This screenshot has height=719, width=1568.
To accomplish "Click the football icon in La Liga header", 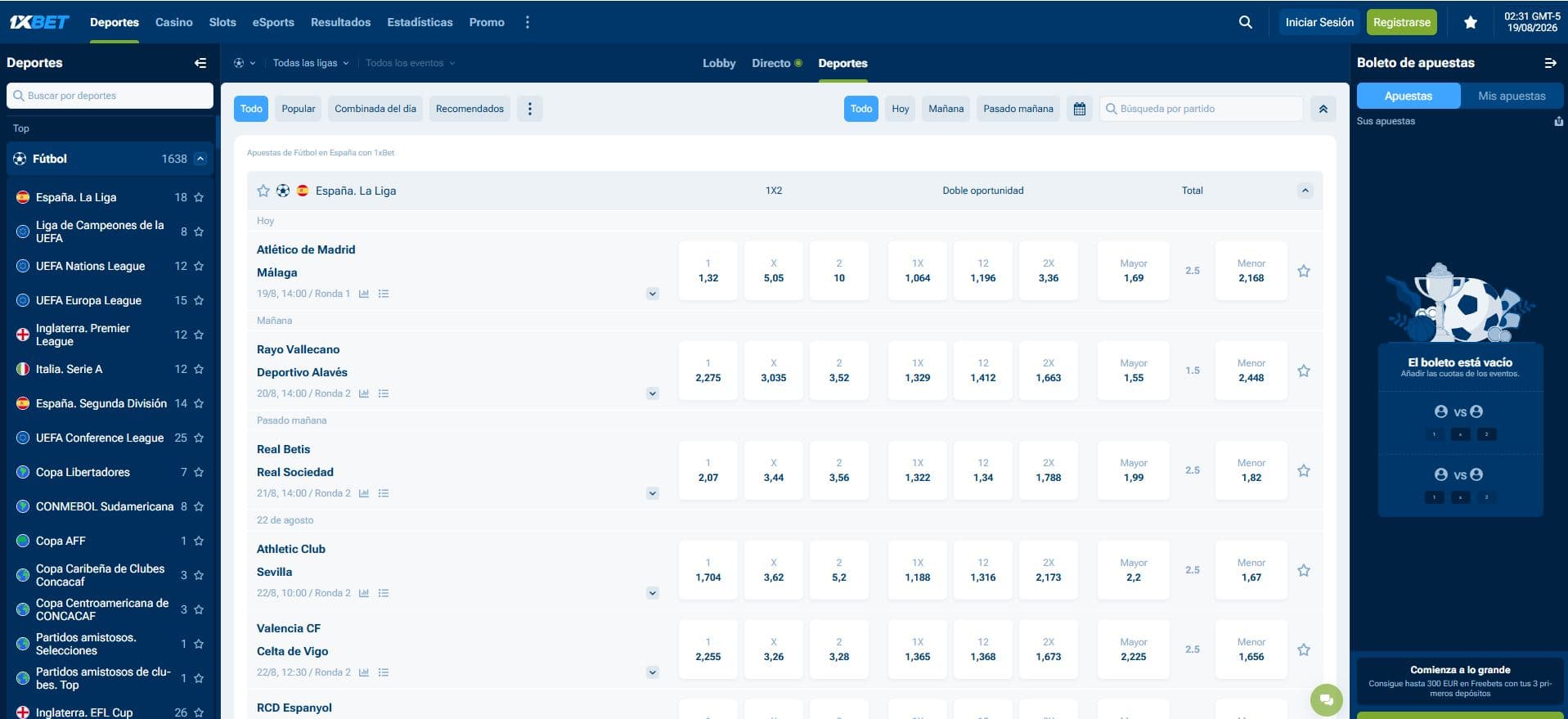I will pos(283,191).
